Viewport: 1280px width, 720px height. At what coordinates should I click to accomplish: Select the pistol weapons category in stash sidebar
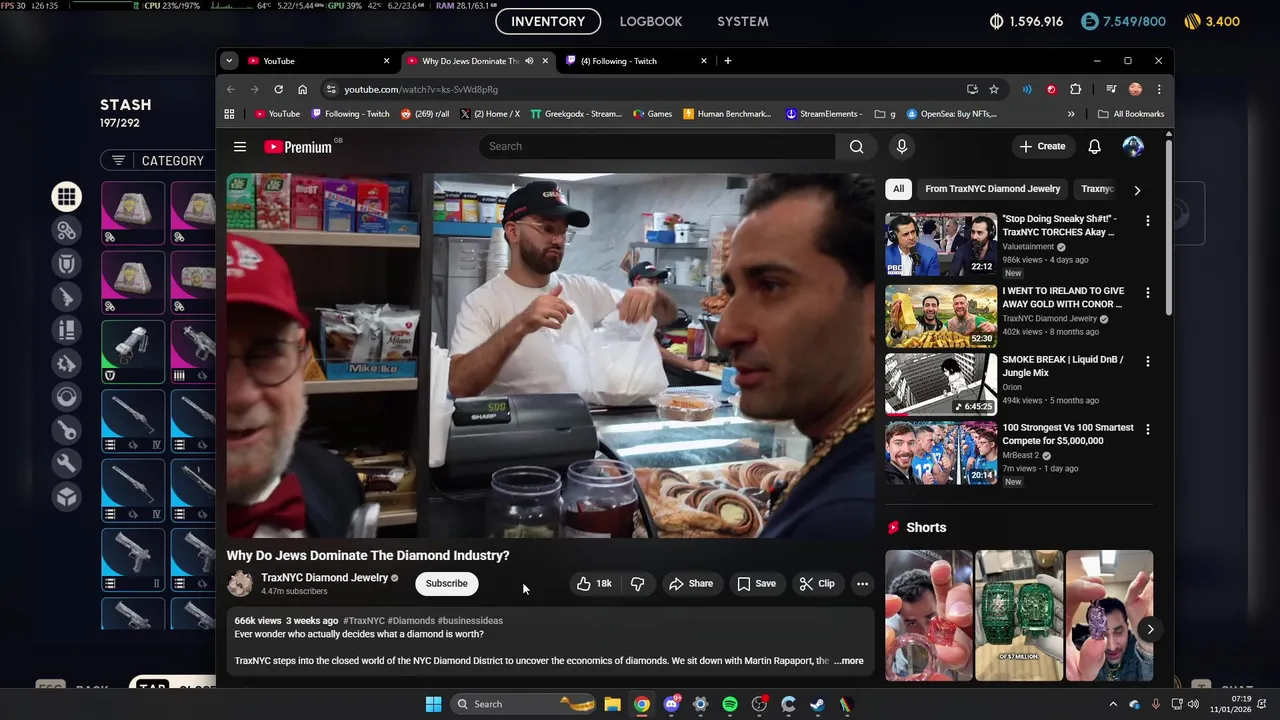point(67,297)
